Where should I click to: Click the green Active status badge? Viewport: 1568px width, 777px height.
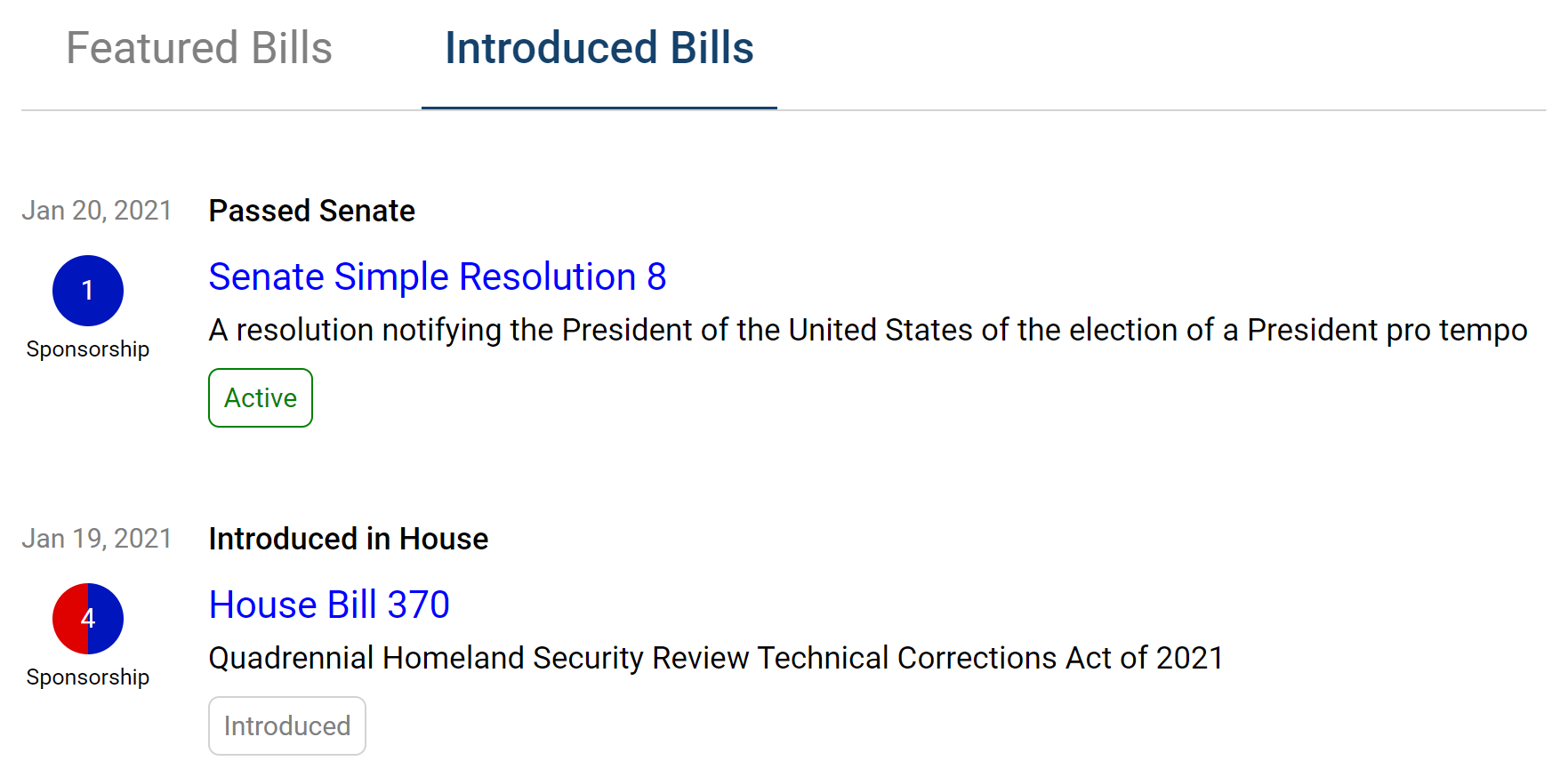coord(261,397)
